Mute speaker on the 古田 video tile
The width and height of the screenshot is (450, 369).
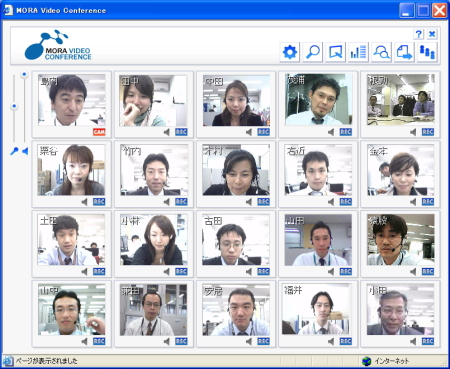tap(249, 272)
